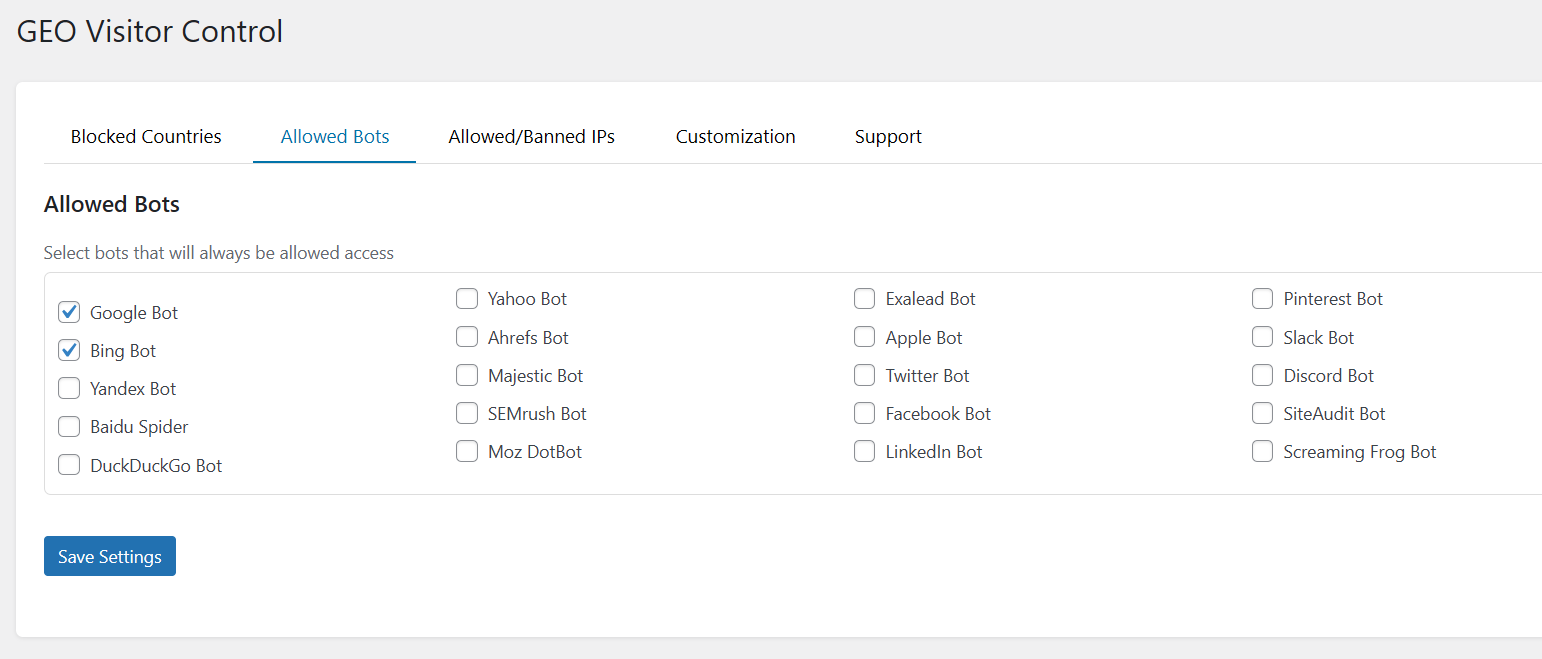Switch to Allowed/Banned IPs tab
The height and width of the screenshot is (659, 1542).
(531, 136)
